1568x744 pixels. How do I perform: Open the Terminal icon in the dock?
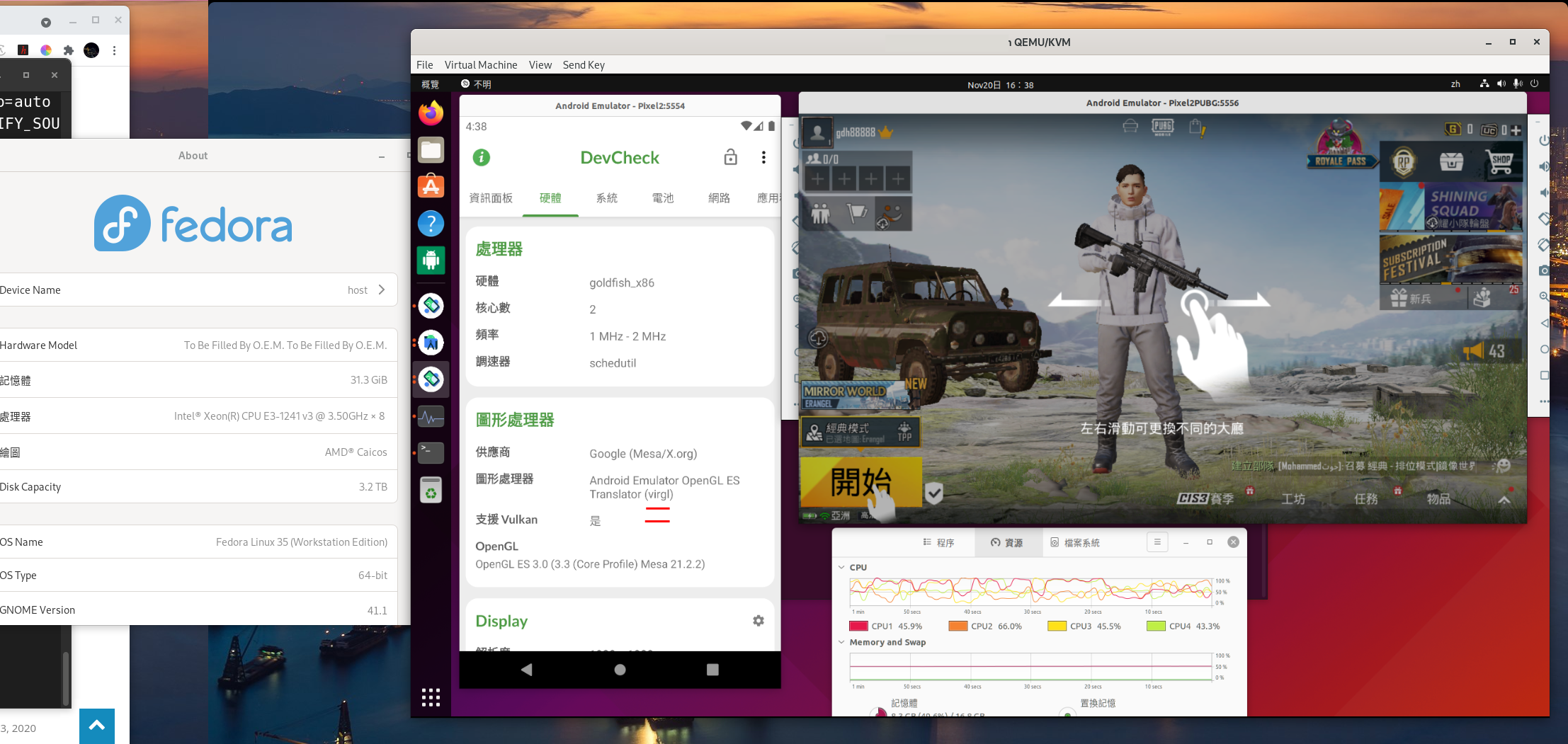[431, 452]
